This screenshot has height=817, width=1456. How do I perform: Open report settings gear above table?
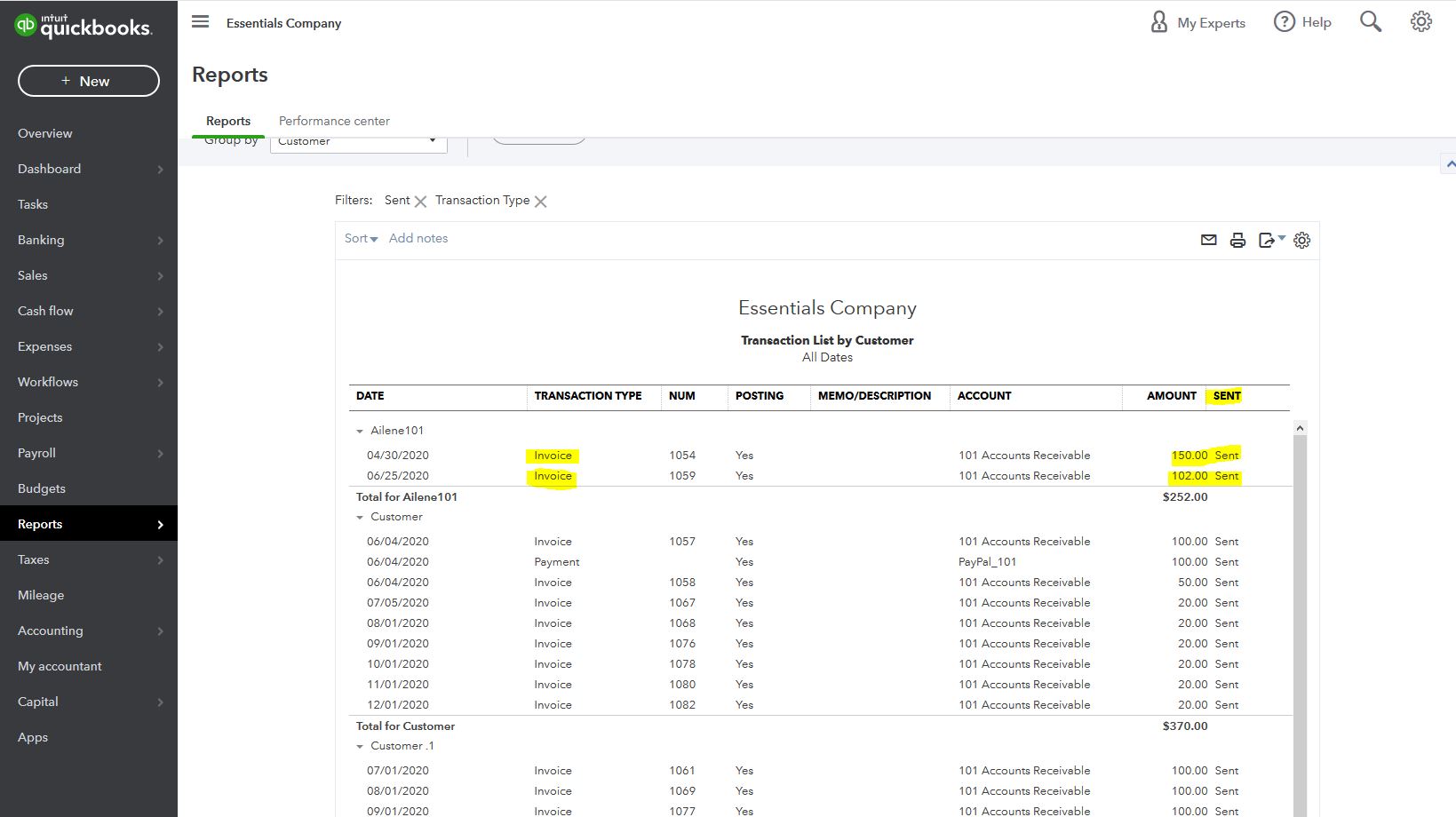point(1302,240)
